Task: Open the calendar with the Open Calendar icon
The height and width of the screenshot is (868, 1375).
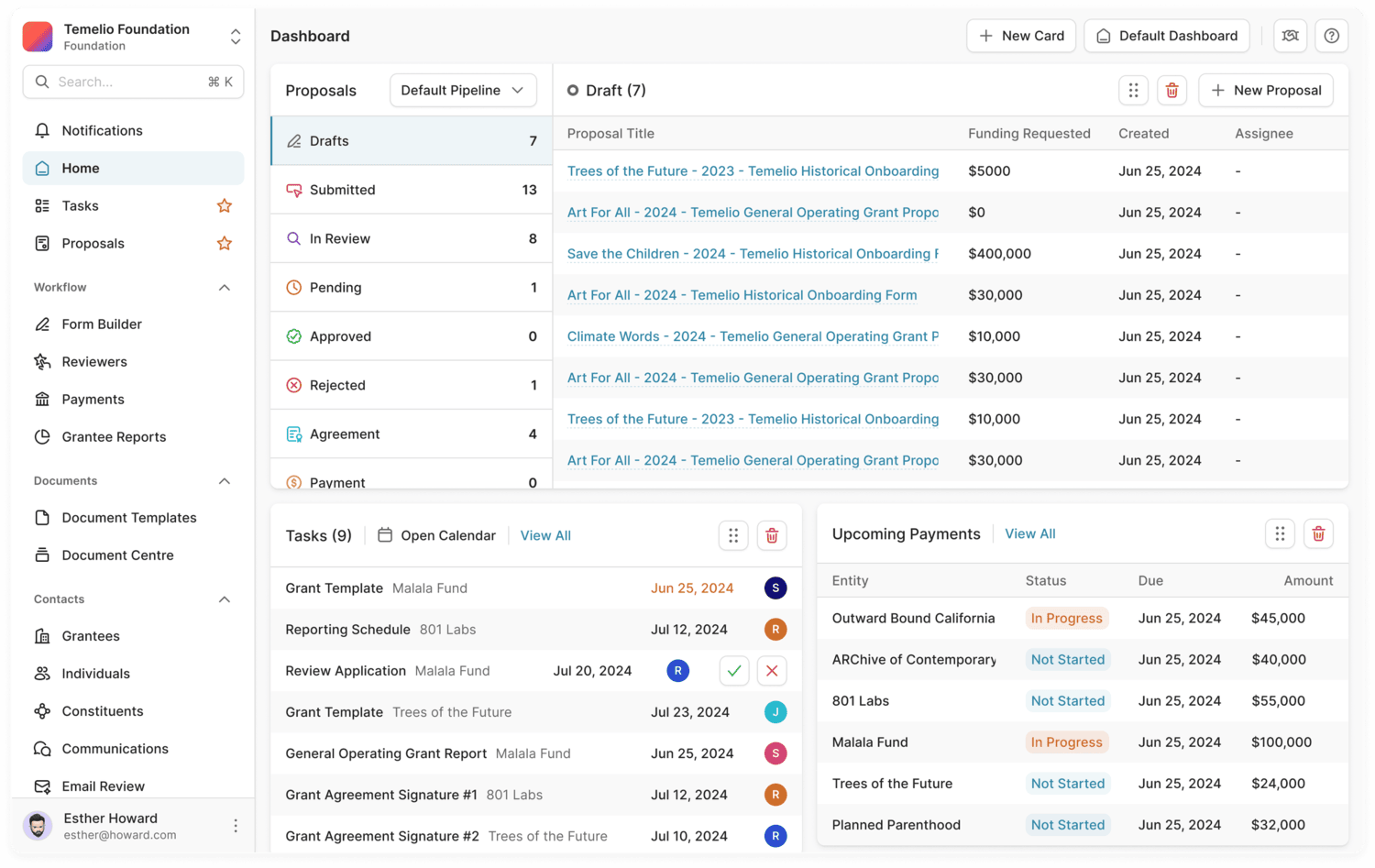Action: (x=385, y=535)
